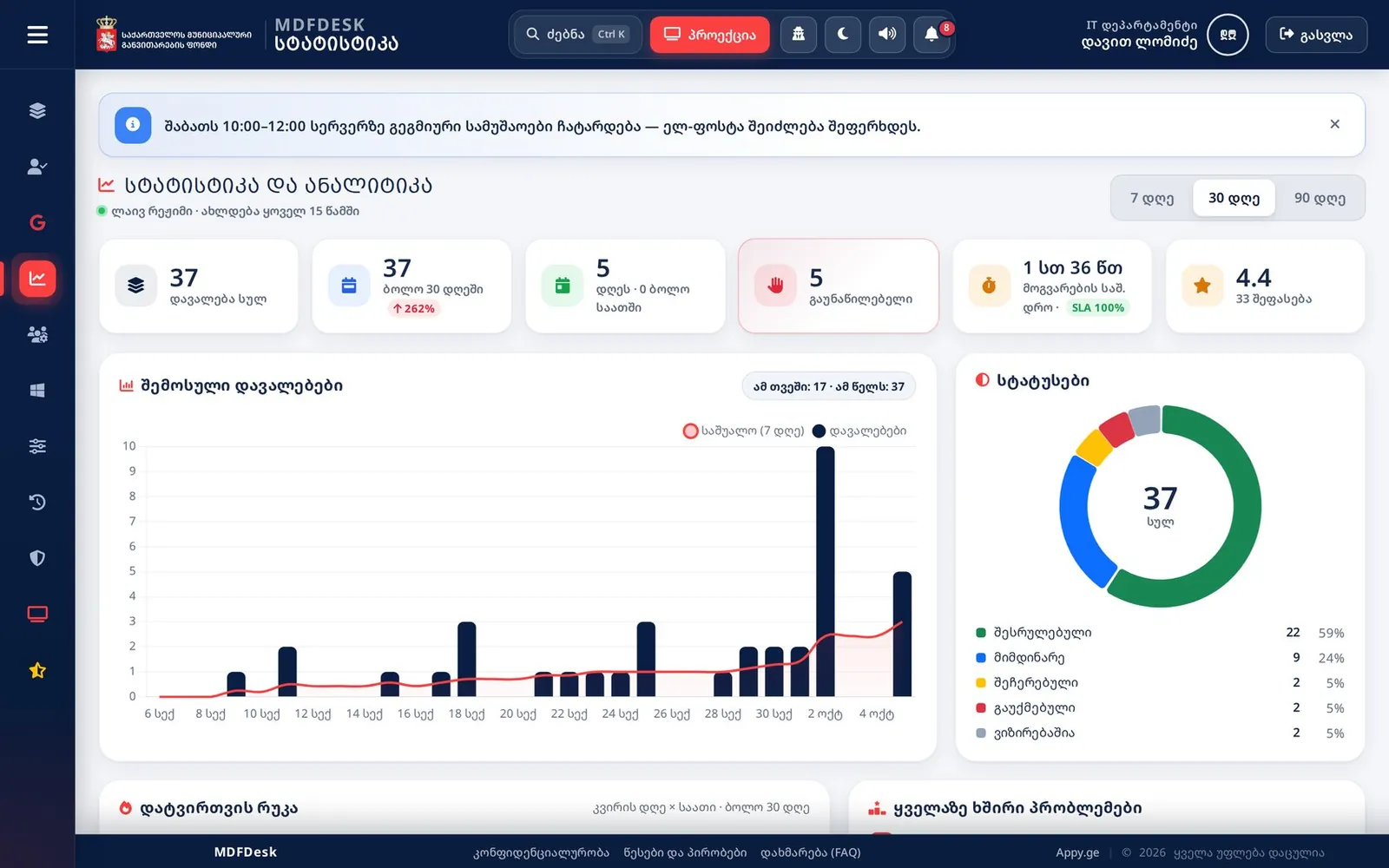Toggle საშუალო (7 დღე) chart legend
Image resolution: width=1389 pixels, height=868 pixels.
(x=744, y=431)
